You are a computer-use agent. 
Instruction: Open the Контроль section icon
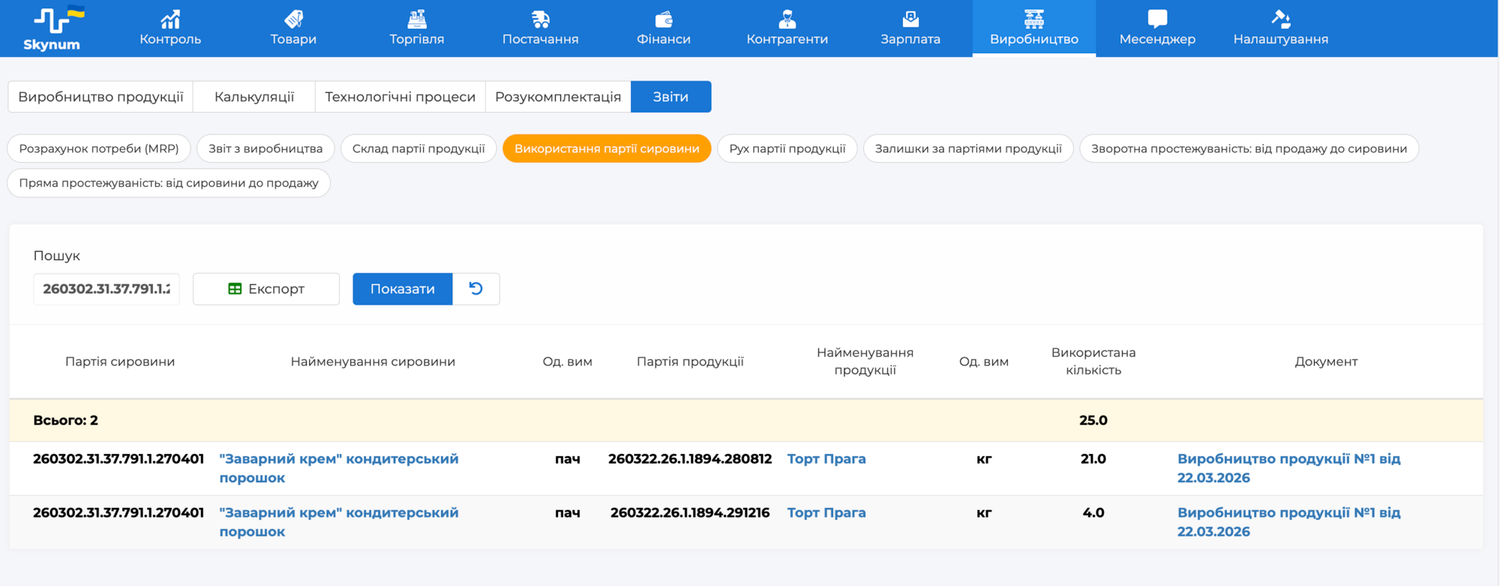point(170,19)
